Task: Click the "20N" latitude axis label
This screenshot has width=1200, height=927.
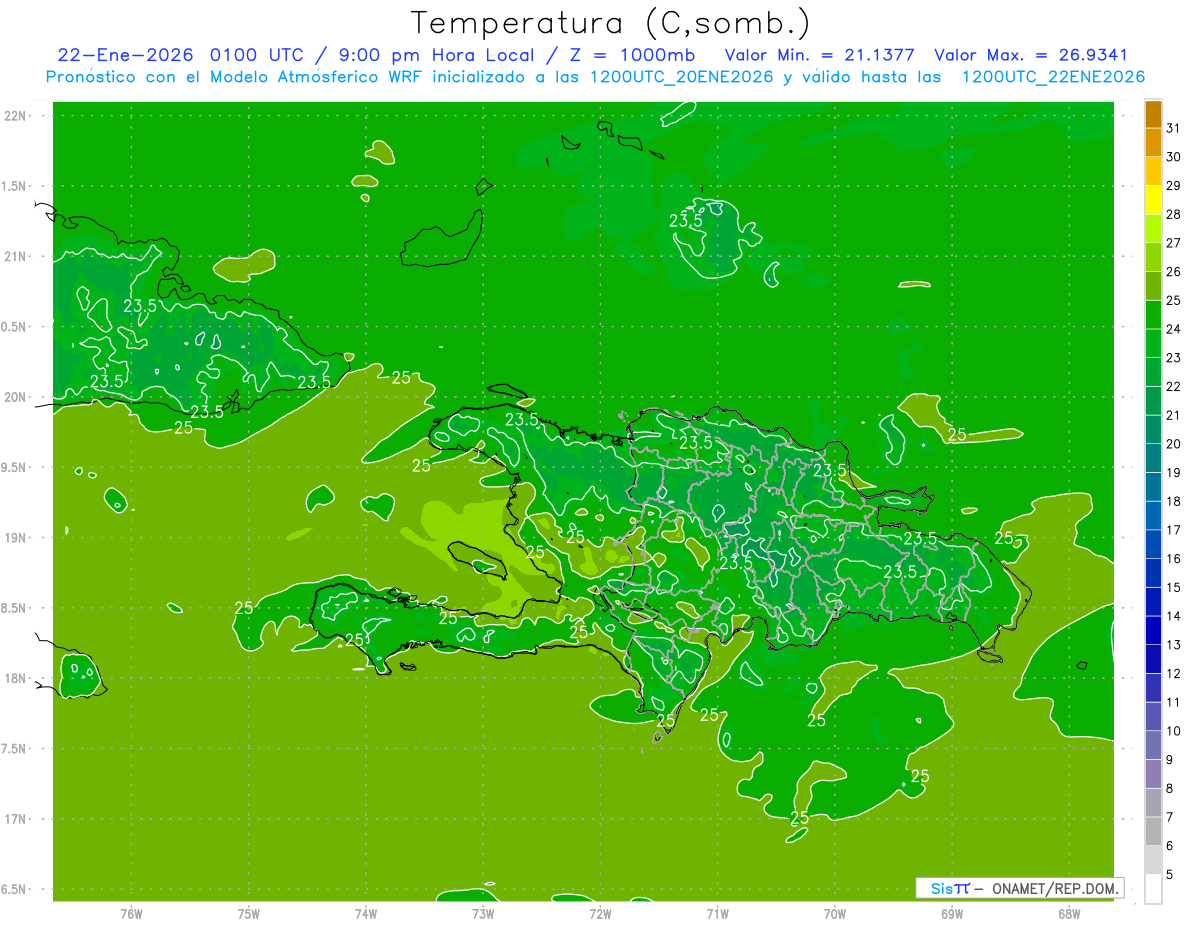Action: [x=15, y=397]
